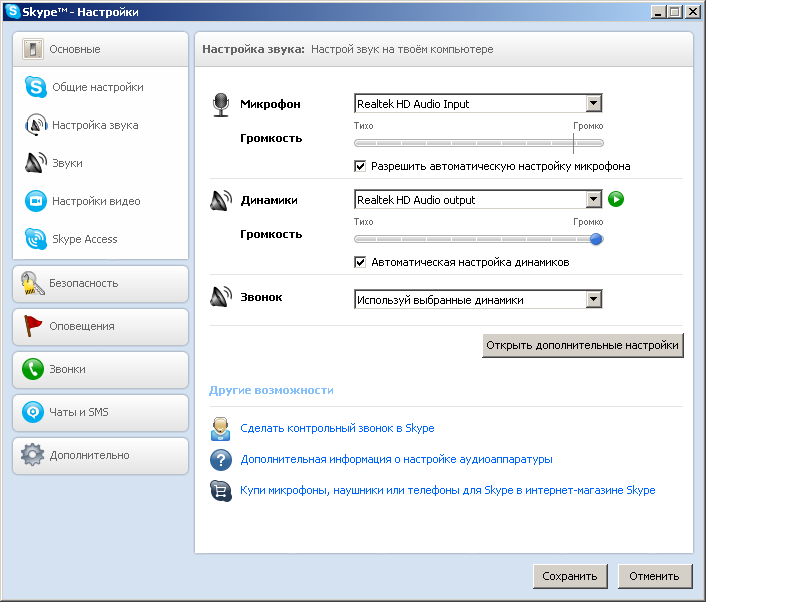Screen dimensions: 800x602
Task: Open link Сделать контрольный звонок в Skype
Action: [337, 428]
